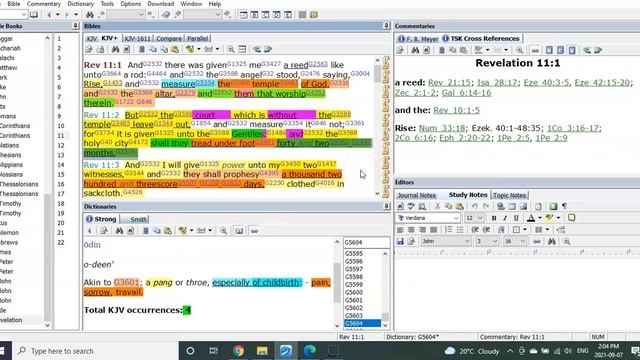Click the spell check icon in Editors toolbar
The height and width of the screenshot is (360, 640).
tap(411, 206)
